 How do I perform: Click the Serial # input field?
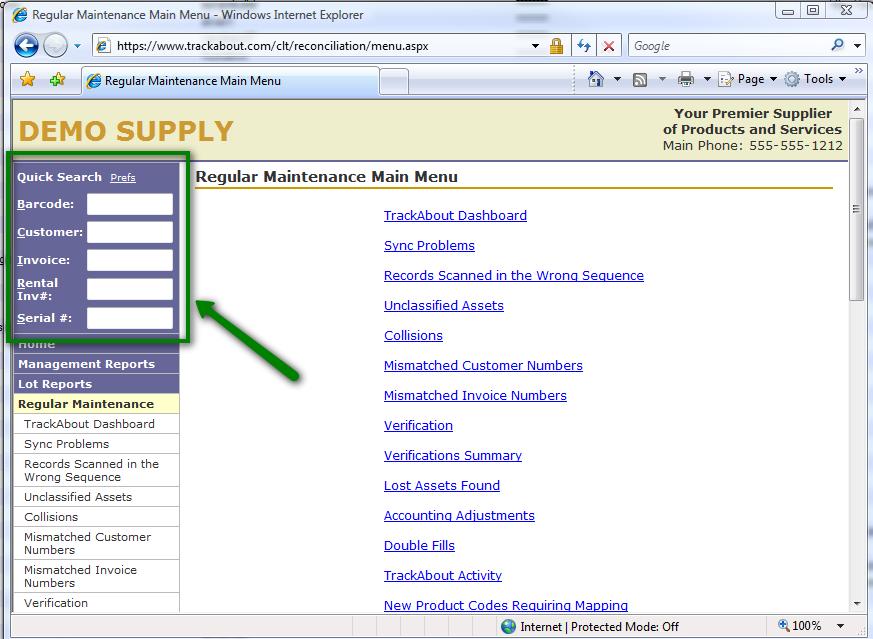click(130, 318)
